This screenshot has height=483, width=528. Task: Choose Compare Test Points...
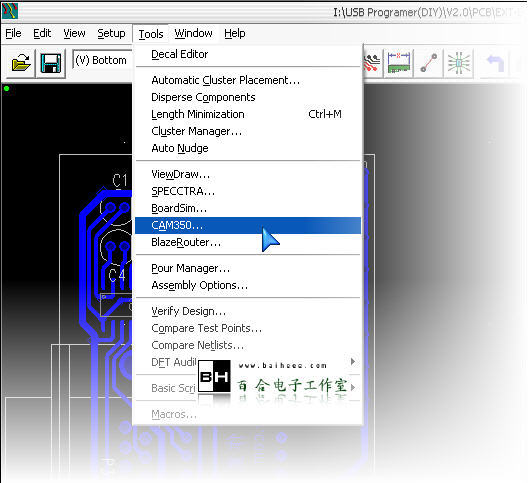click(248, 328)
